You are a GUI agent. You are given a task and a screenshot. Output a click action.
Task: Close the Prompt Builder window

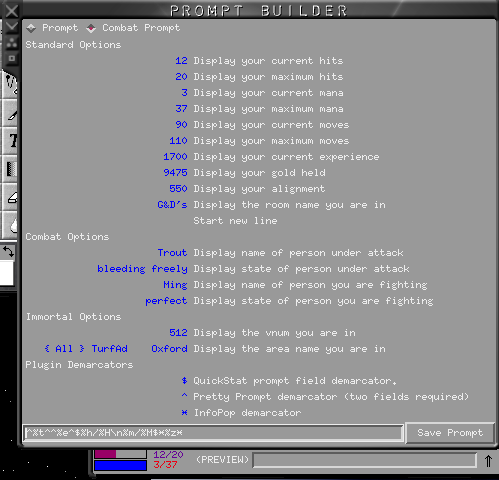pyautogui.click(x=12, y=11)
